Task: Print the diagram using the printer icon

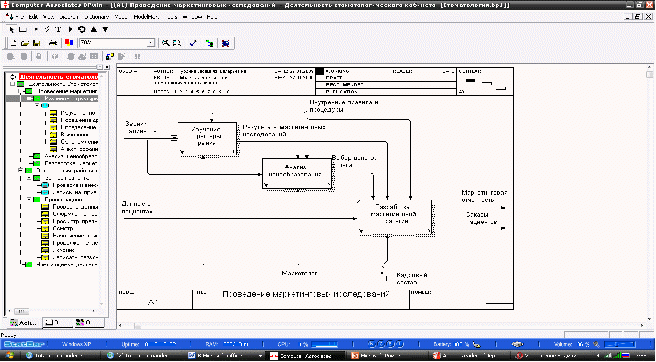Action: [53, 43]
